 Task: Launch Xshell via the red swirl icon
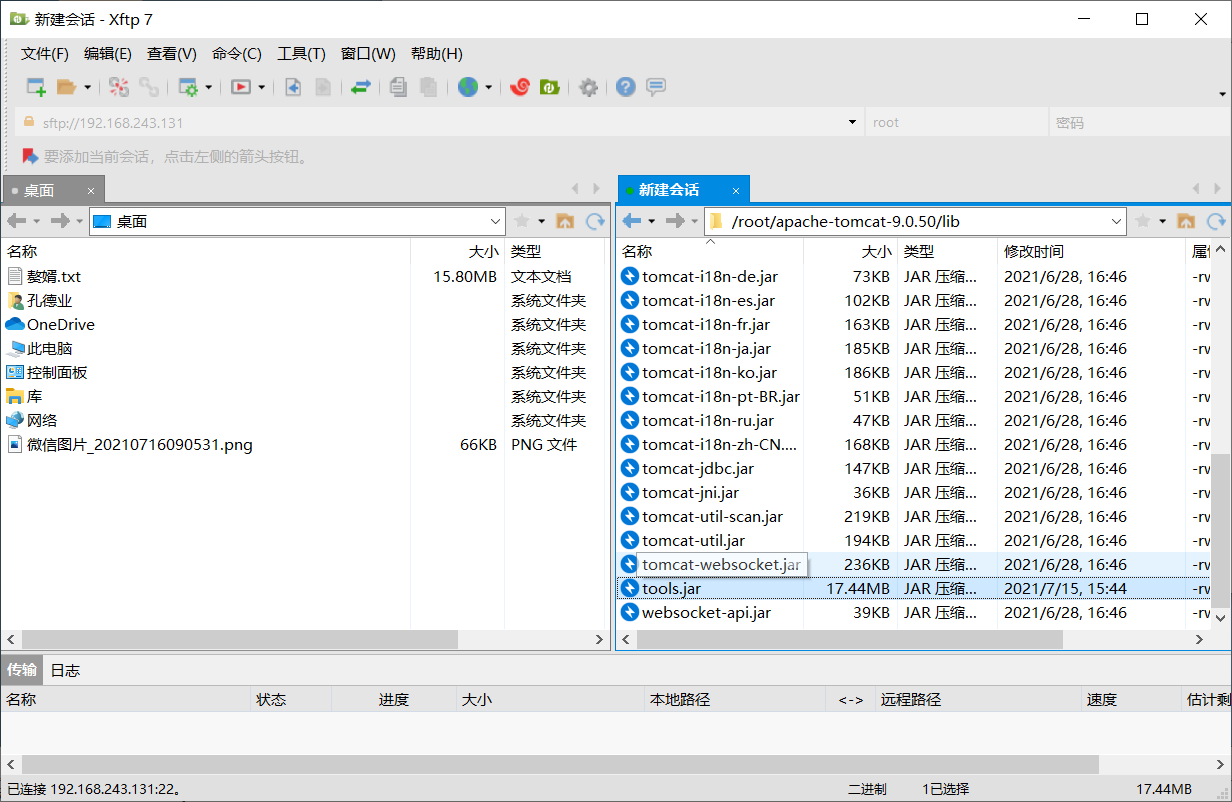click(x=519, y=87)
